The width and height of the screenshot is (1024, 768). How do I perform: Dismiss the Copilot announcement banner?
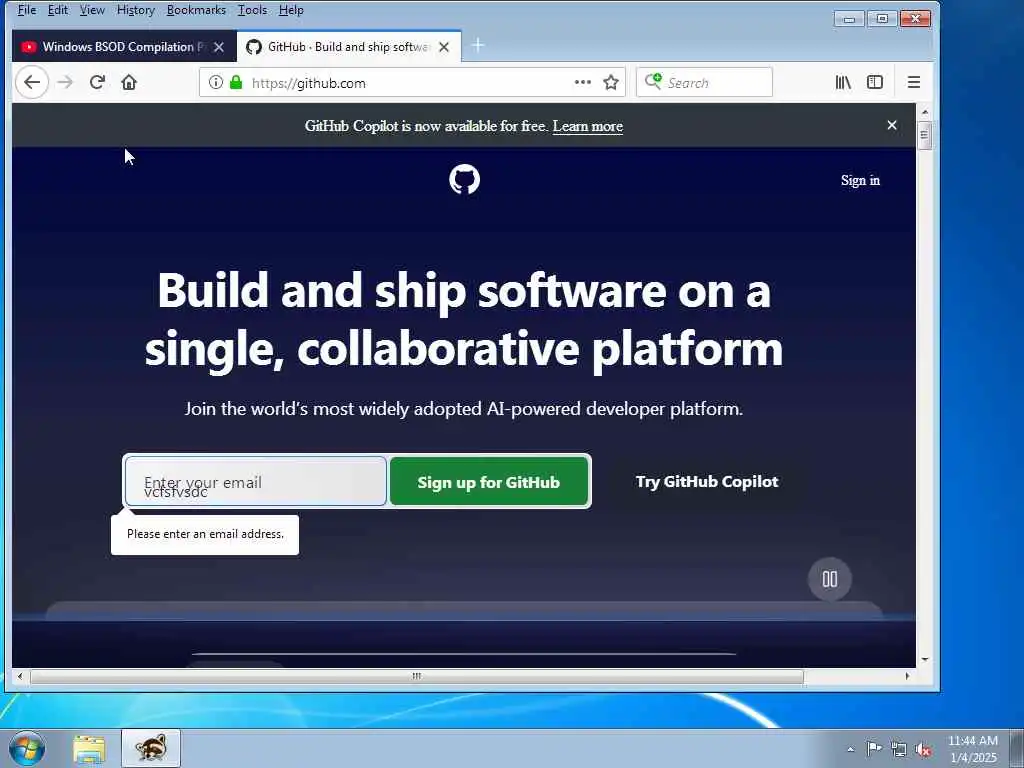[x=892, y=125]
